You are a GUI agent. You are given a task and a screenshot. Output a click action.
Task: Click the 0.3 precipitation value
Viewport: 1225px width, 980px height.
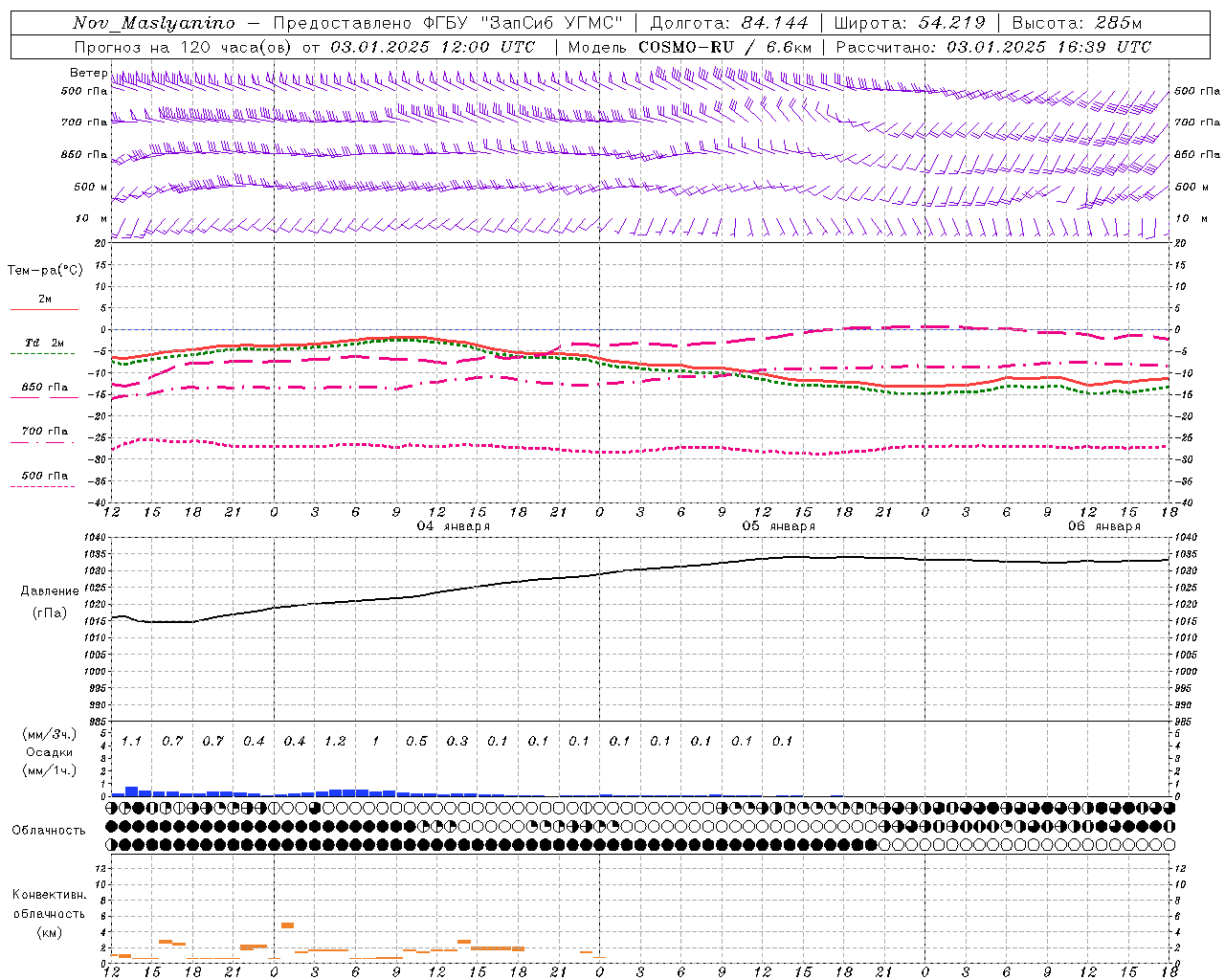coord(457,742)
